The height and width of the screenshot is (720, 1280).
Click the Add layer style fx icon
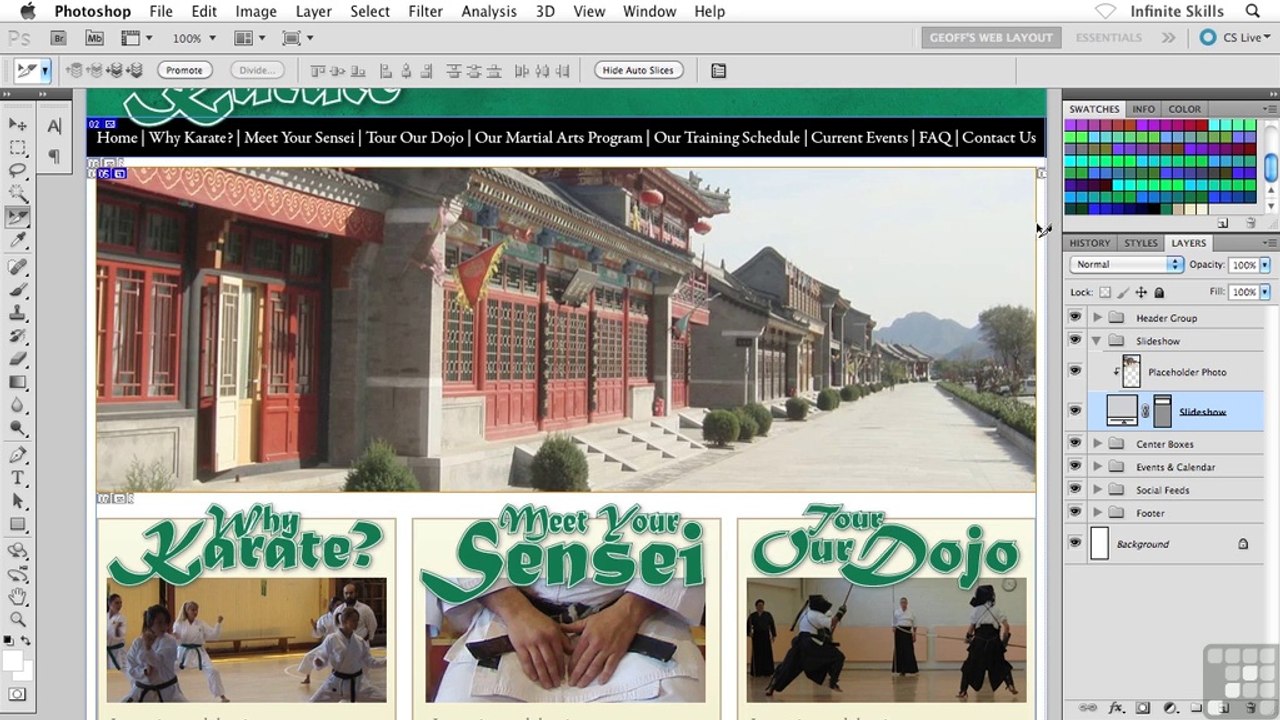1116,708
